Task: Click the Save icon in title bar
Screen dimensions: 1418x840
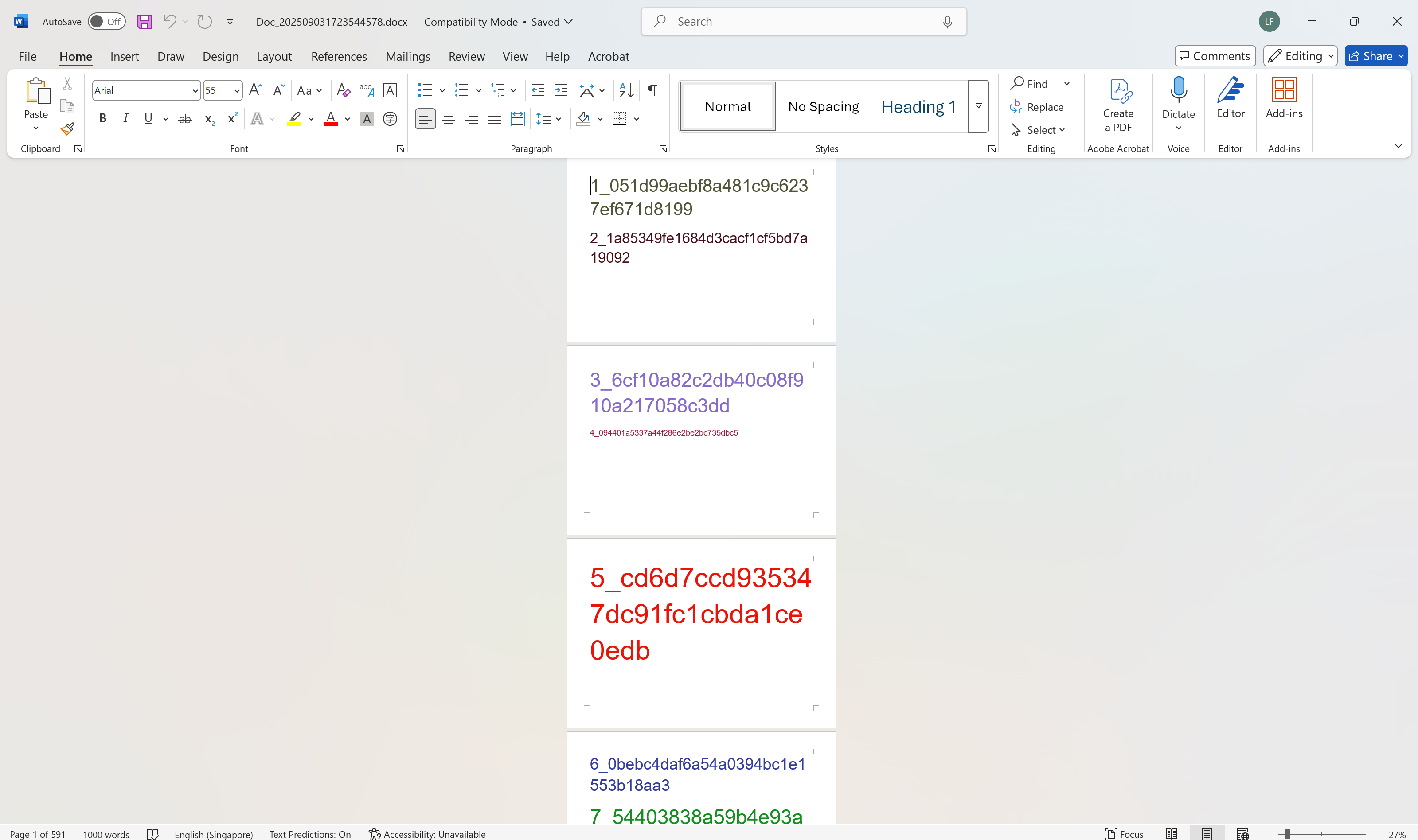Action: coord(145,22)
